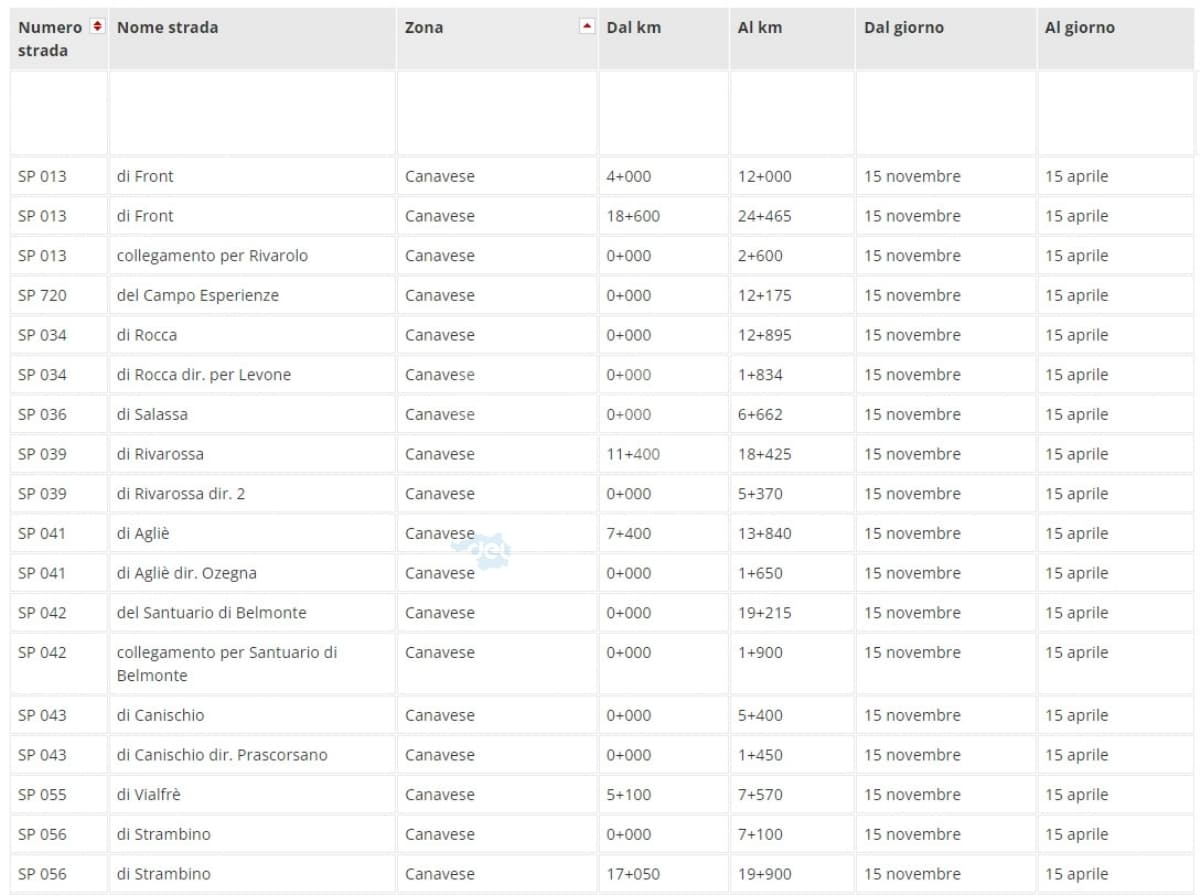
Task: Click the sort icon beside Numero strada
Action: click(97, 26)
